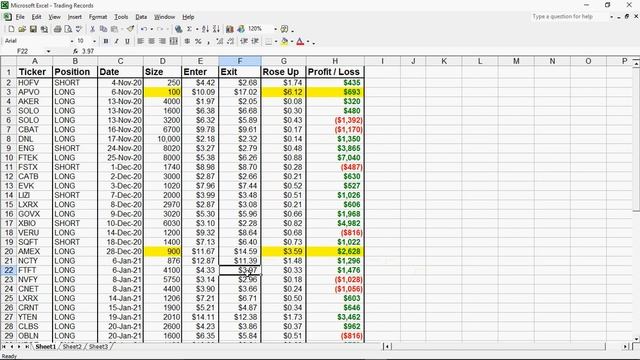This screenshot has width=640, height=360.
Task: Click the Insert Hyperlink globe icon
Action: [178, 29]
